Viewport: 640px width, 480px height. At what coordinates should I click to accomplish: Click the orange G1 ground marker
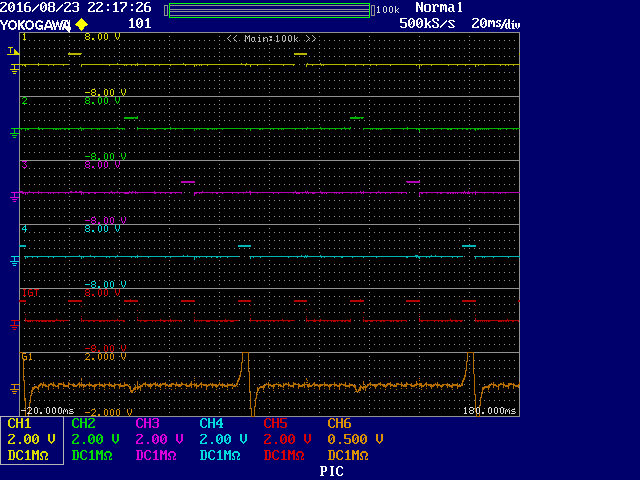(14, 389)
